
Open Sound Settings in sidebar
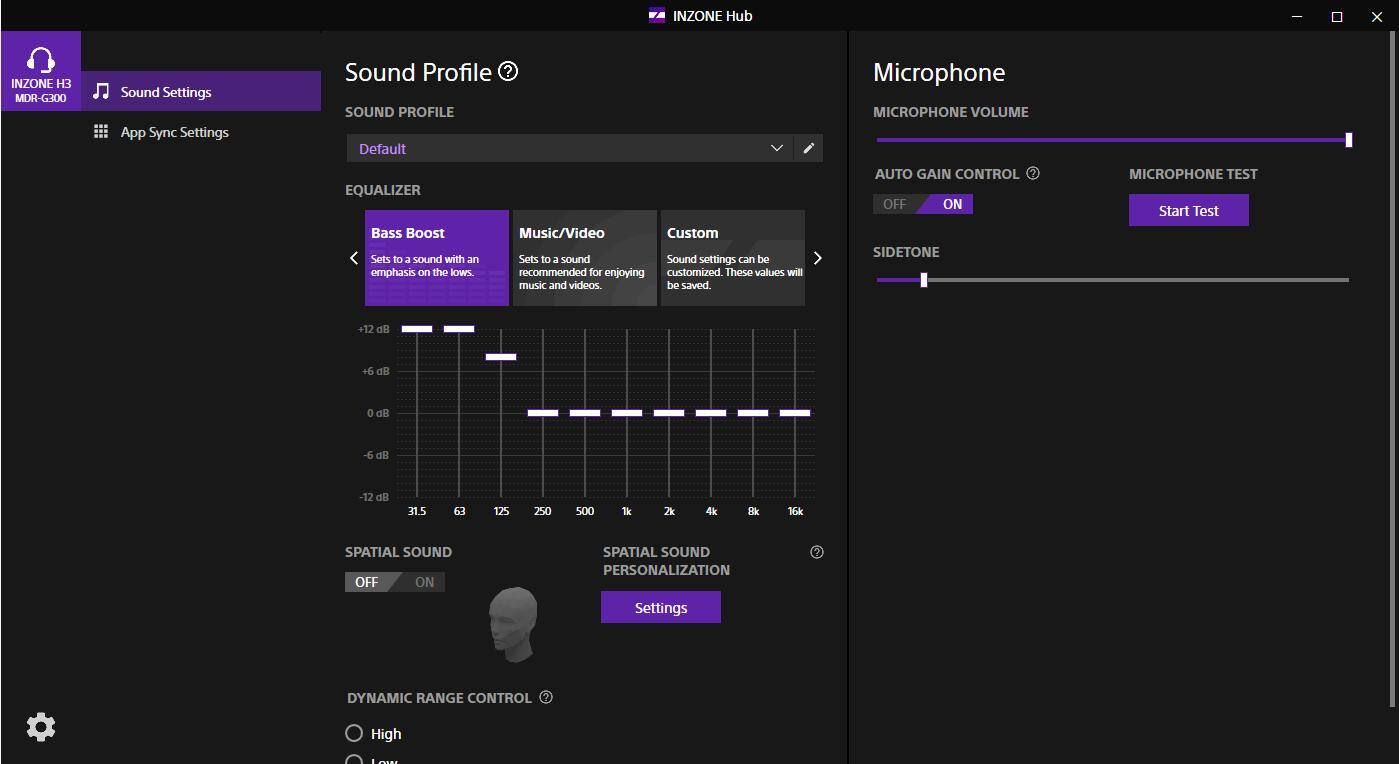pyautogui.click(x=166, y=92)
